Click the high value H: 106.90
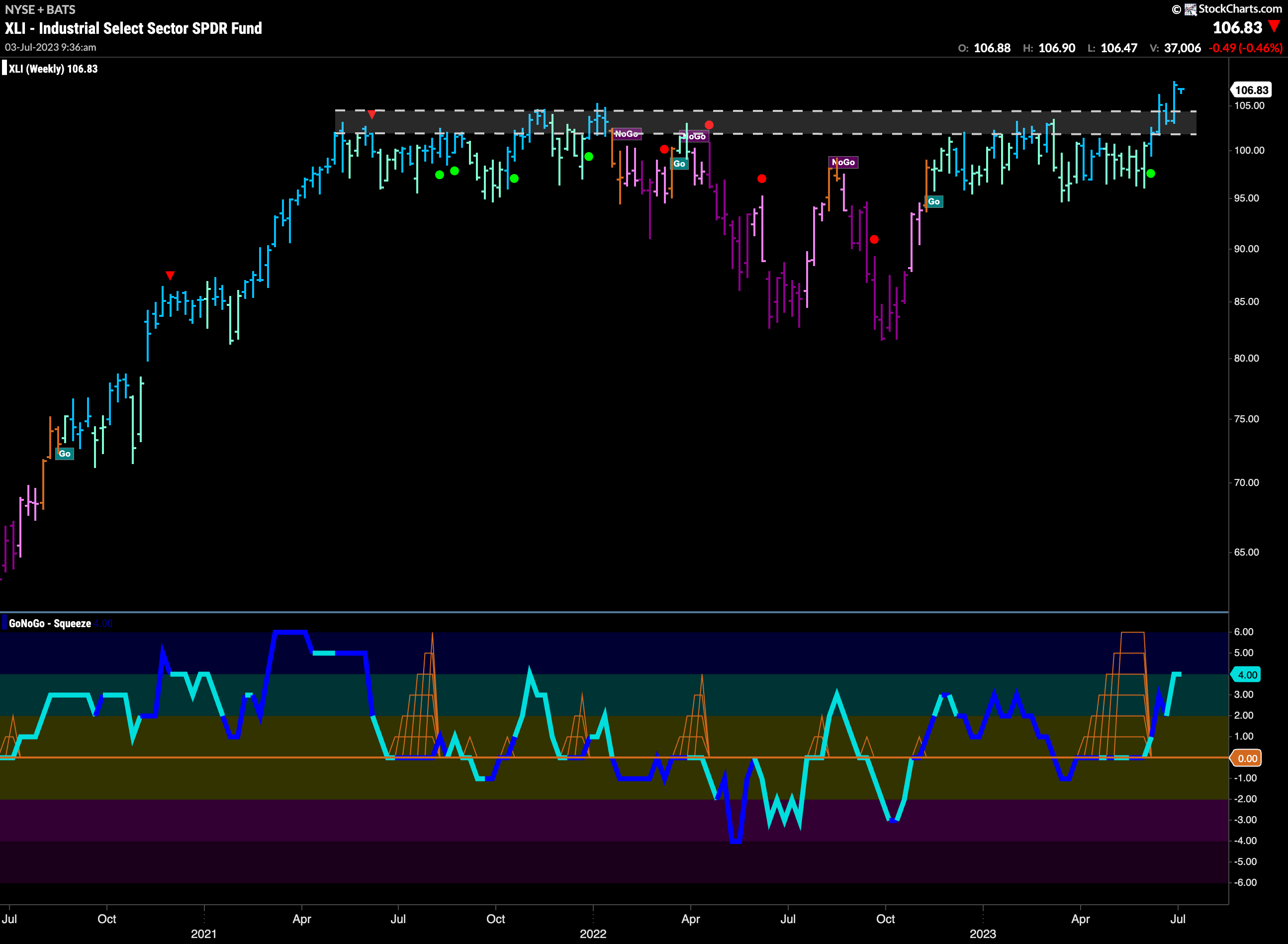Screen dimensions: 1288x944 click(1049, 48)
